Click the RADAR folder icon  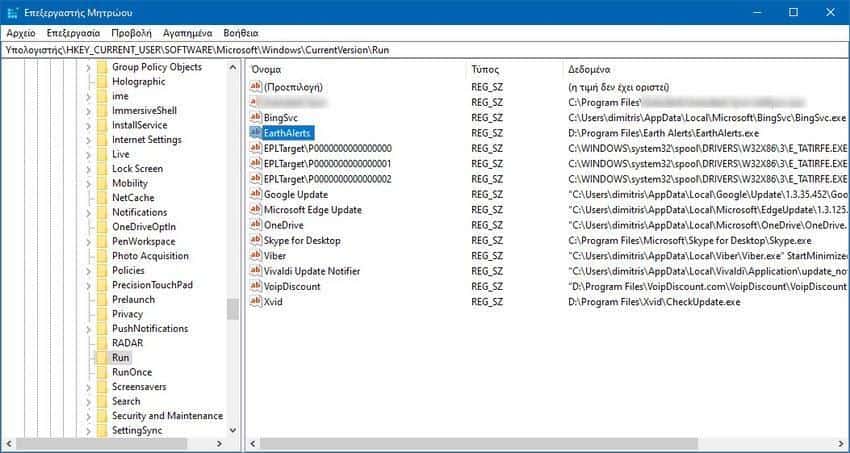[101, 343]
